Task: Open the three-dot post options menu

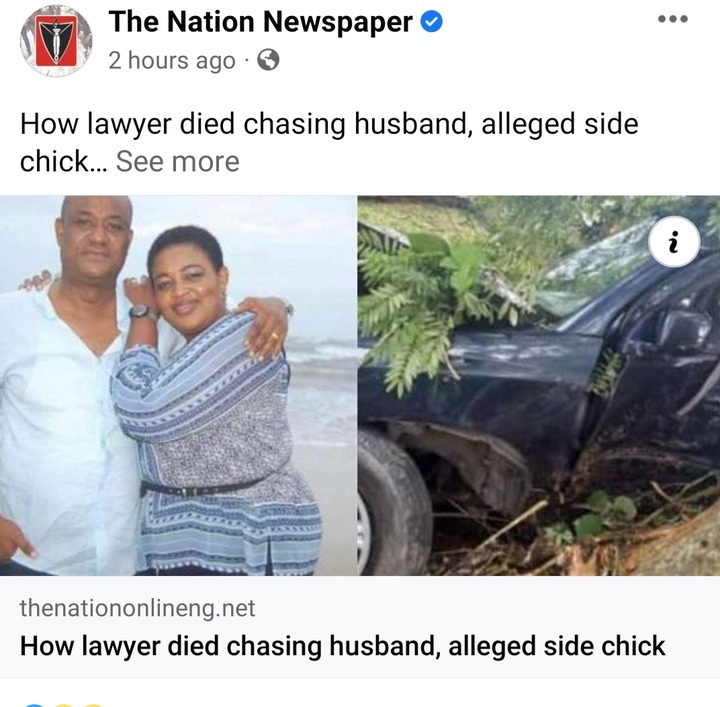Action: pos(673,19)
